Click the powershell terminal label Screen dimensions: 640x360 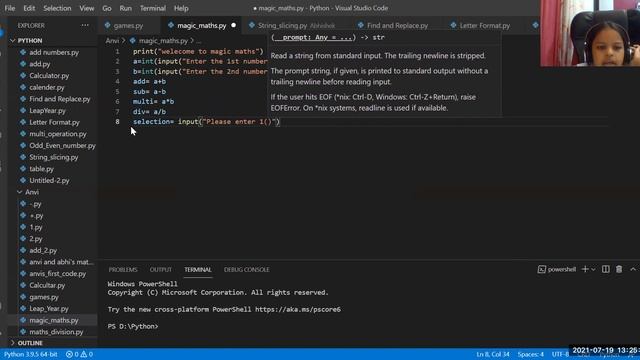point(562,269)
